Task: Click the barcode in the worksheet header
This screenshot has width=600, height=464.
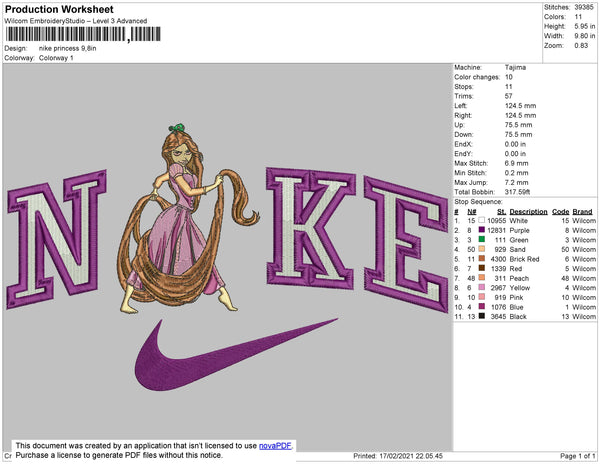Action: coord(83,34)
